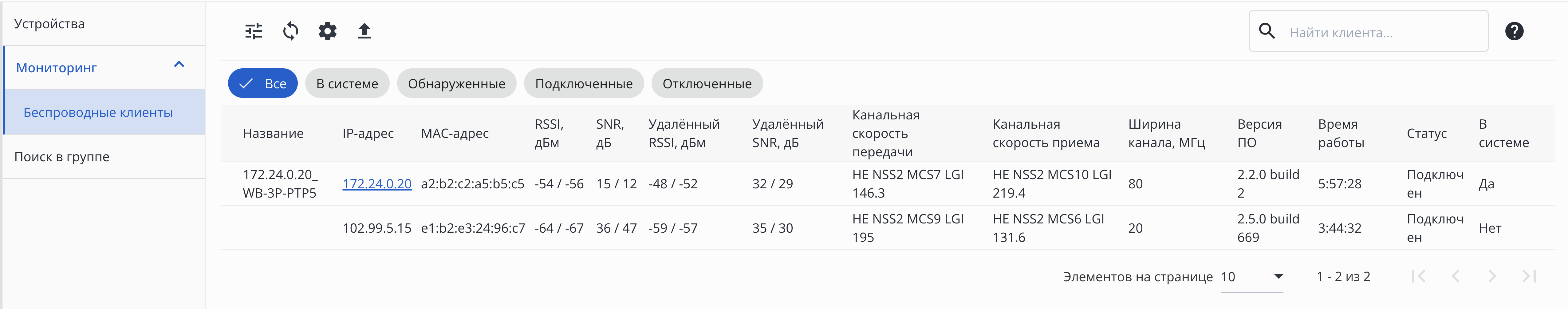Open the 172.24.0.20 IP address link
1568x309 pixels.
[x=377, y=183]
